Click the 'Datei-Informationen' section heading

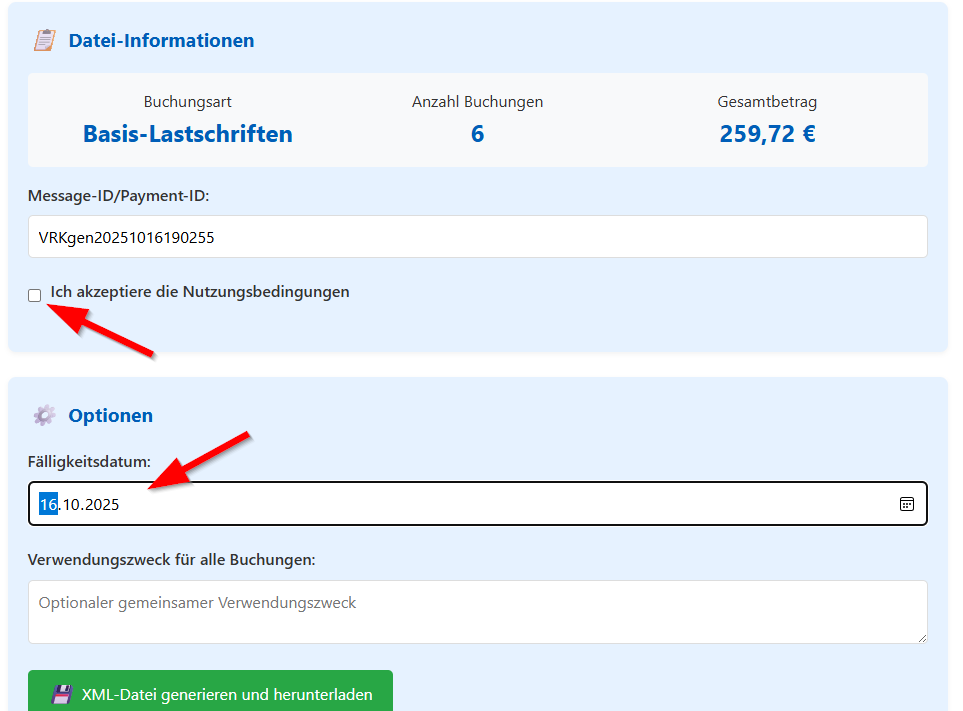click(x=161, y=41)
